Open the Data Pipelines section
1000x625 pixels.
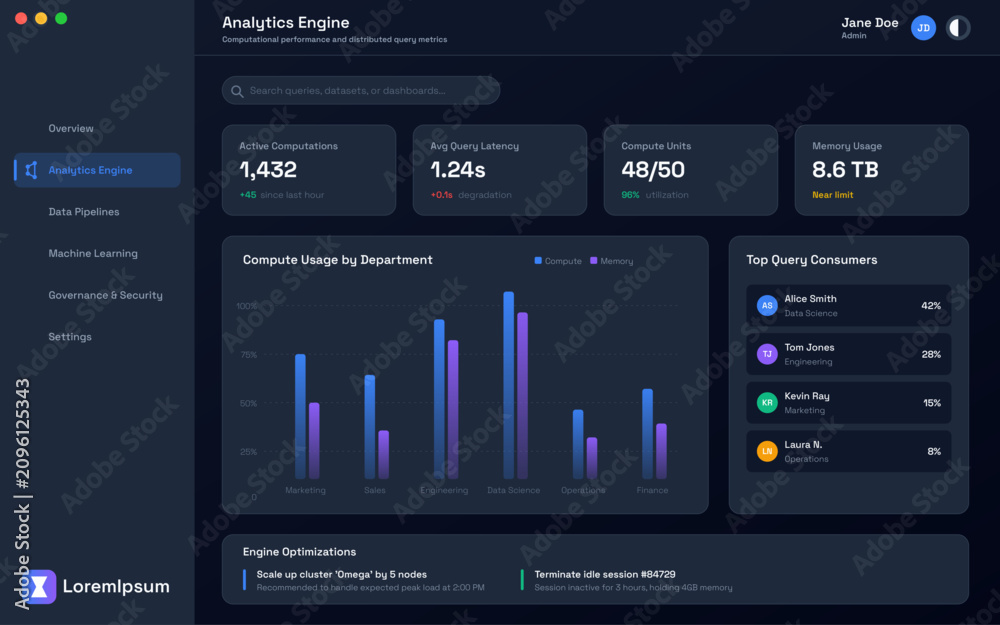pos(84,212)
